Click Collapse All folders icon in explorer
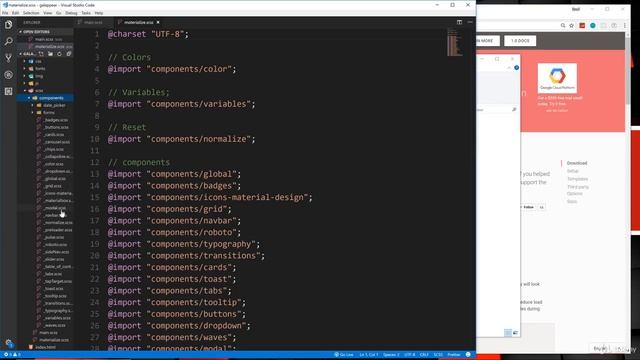 (69, 54)
